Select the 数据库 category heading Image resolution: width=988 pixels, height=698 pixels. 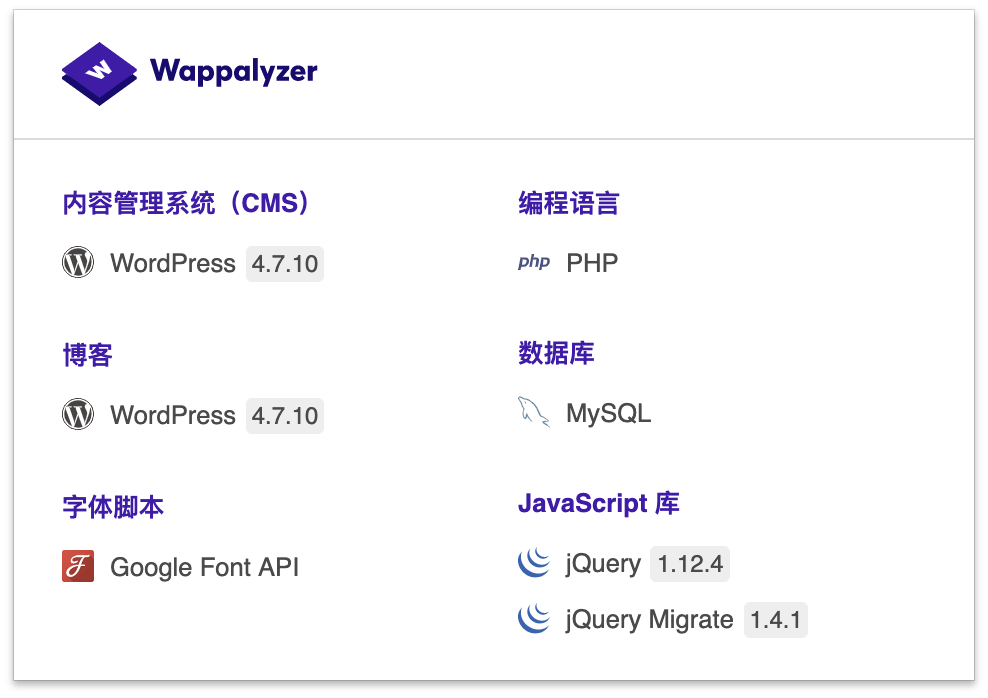point(556,353)
